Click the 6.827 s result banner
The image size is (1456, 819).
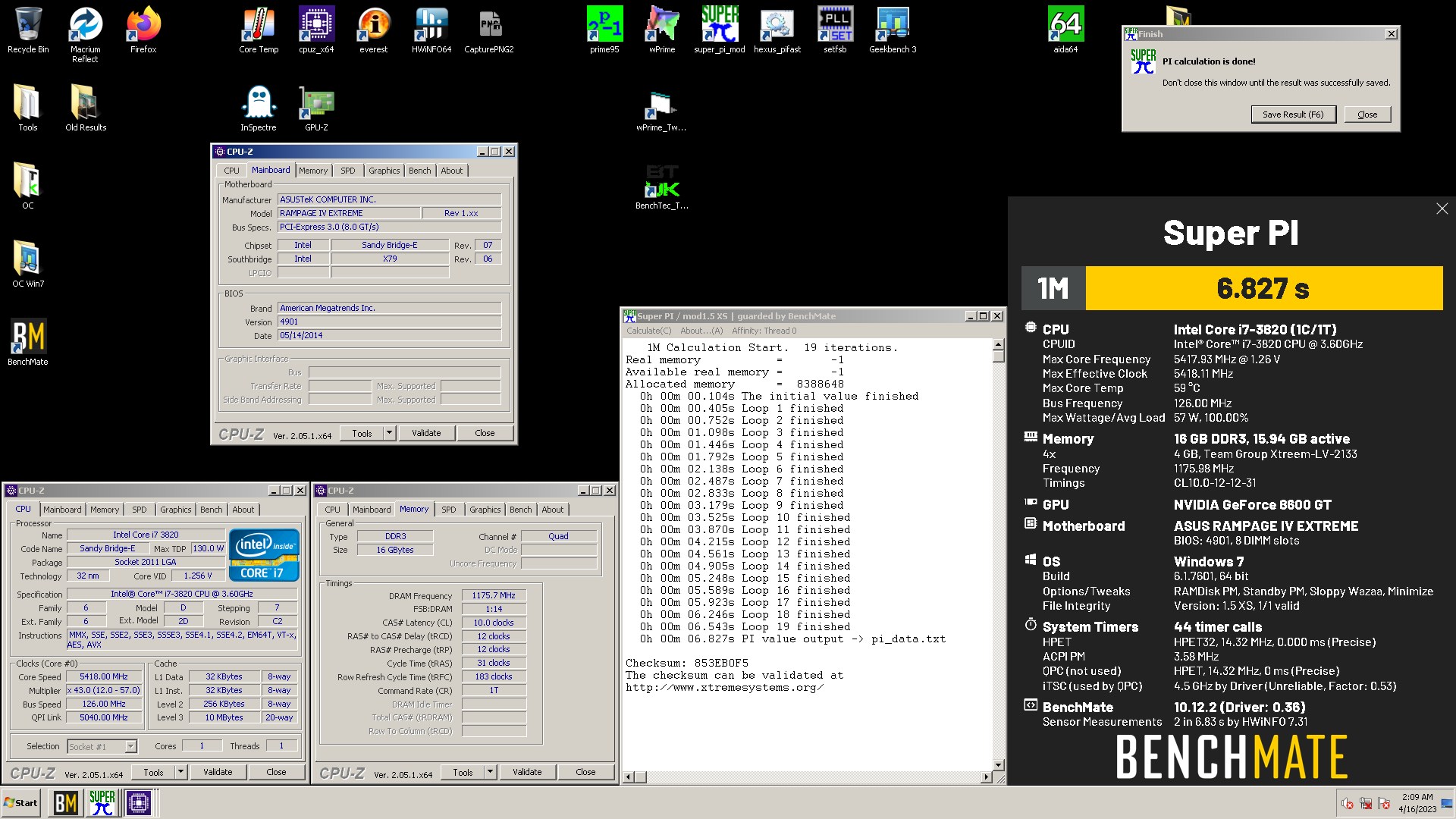(1264, 288)
